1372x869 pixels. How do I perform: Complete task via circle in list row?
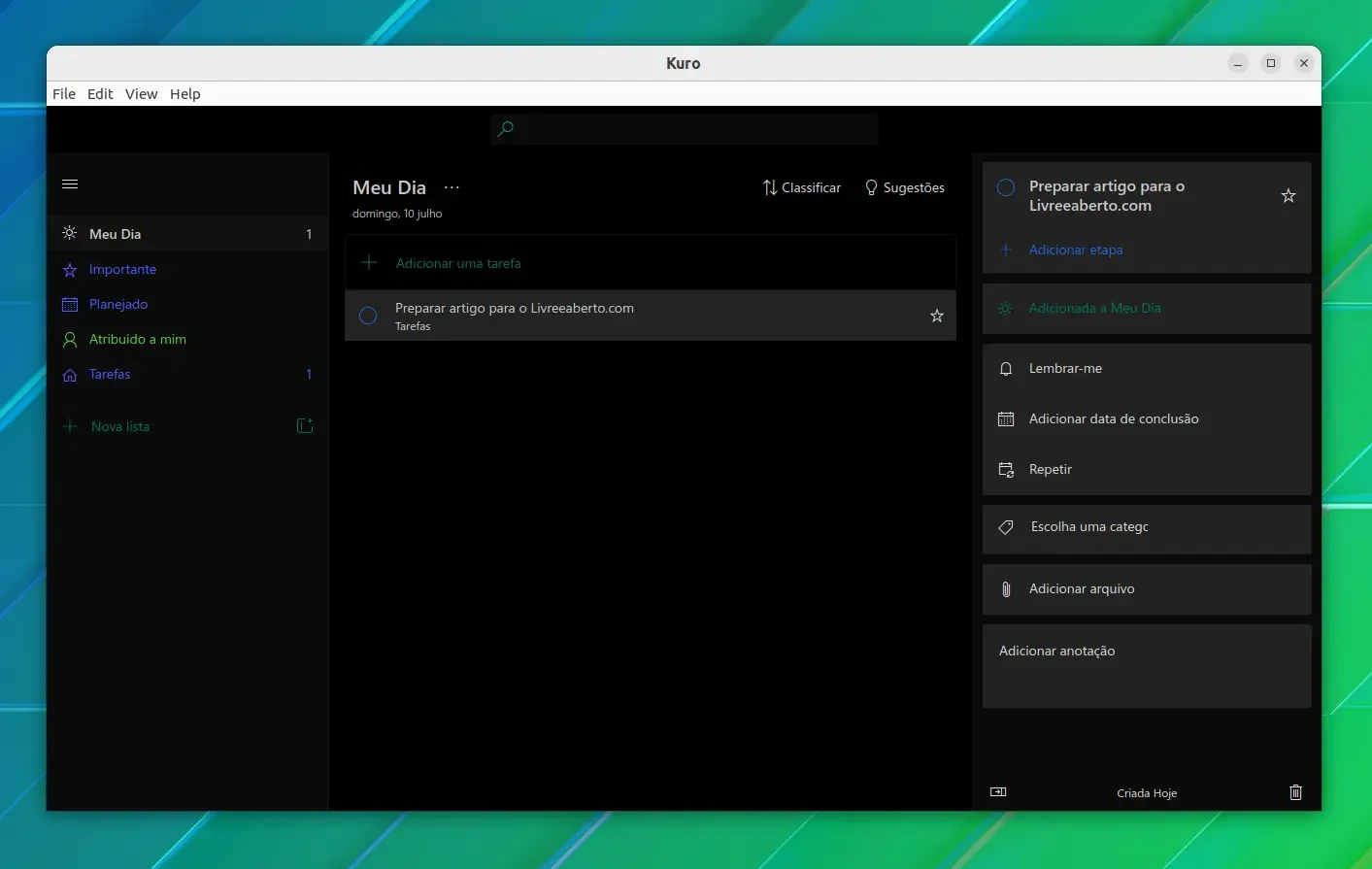(368, 316)
